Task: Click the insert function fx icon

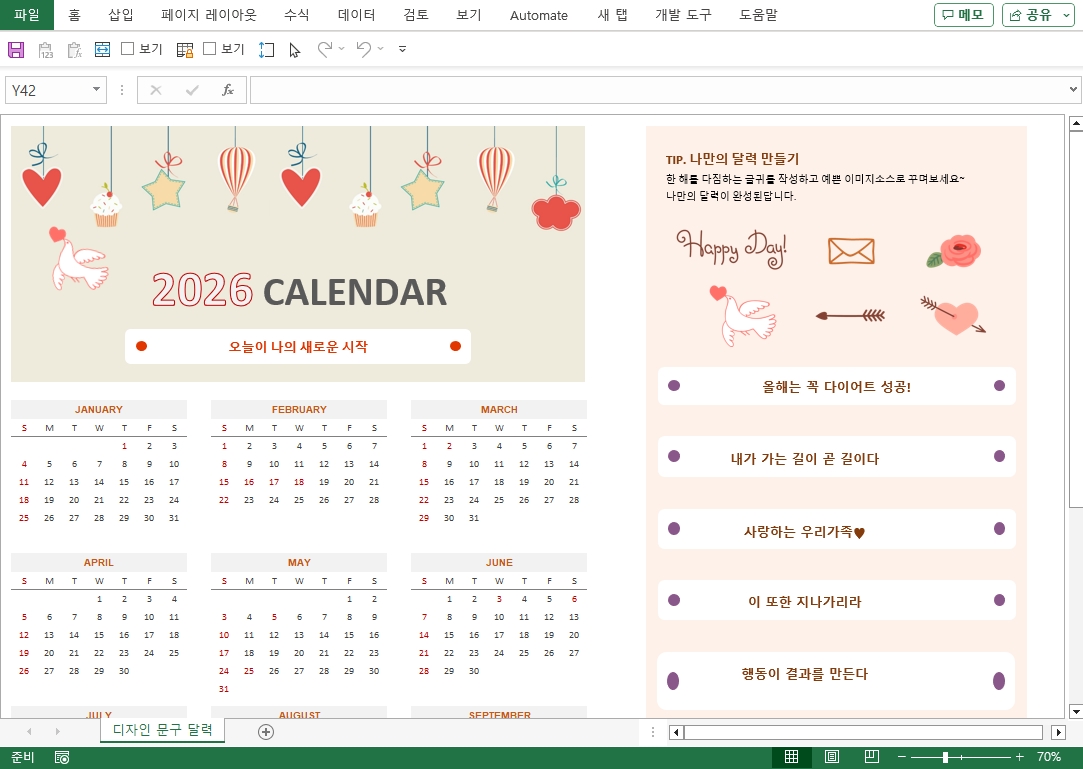Action: (227, 90)
